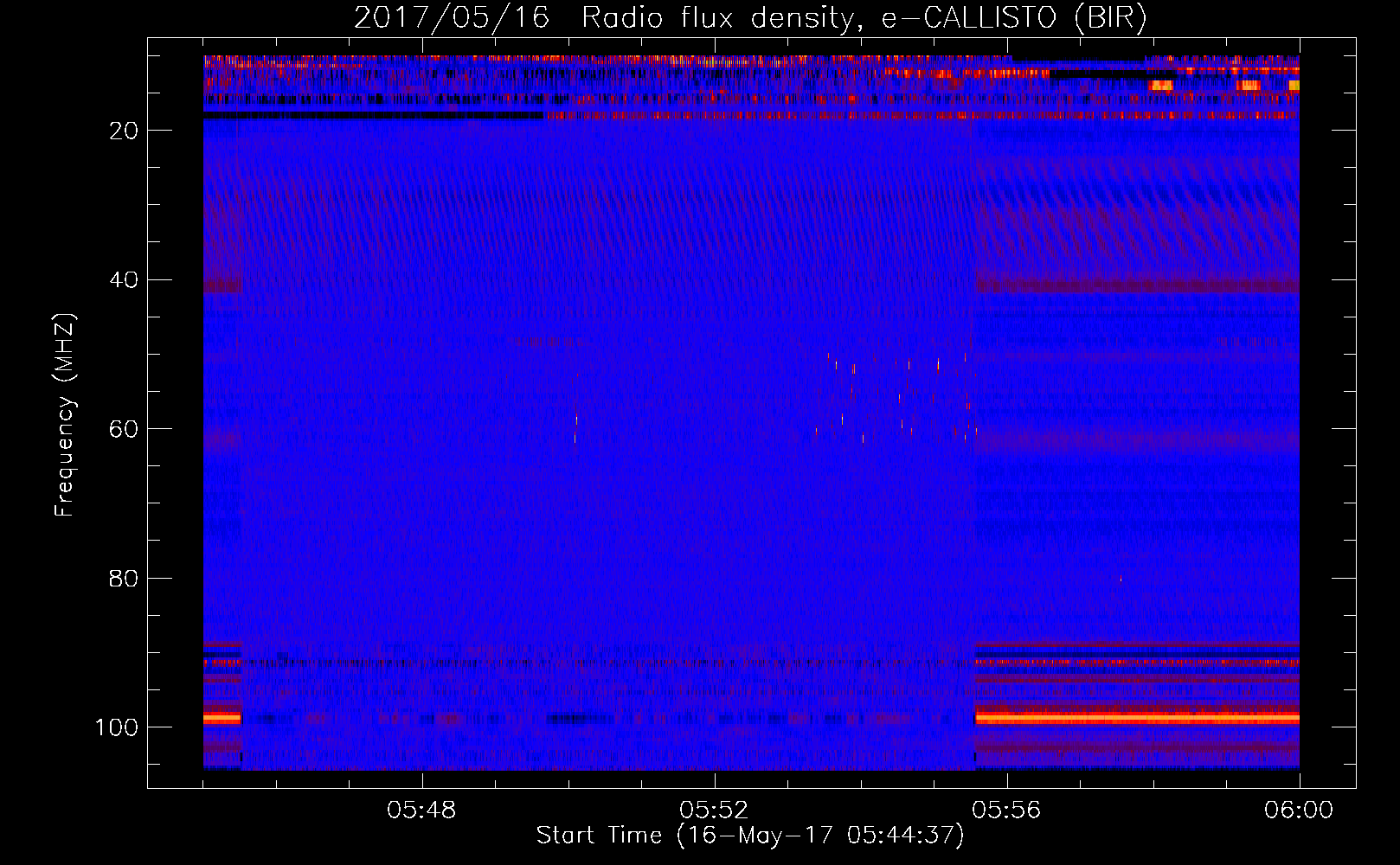Click the plot title 'Radio flux density, e-CALLISTO (BIR)'
The image size is (1400, 865).
(864, 17)
